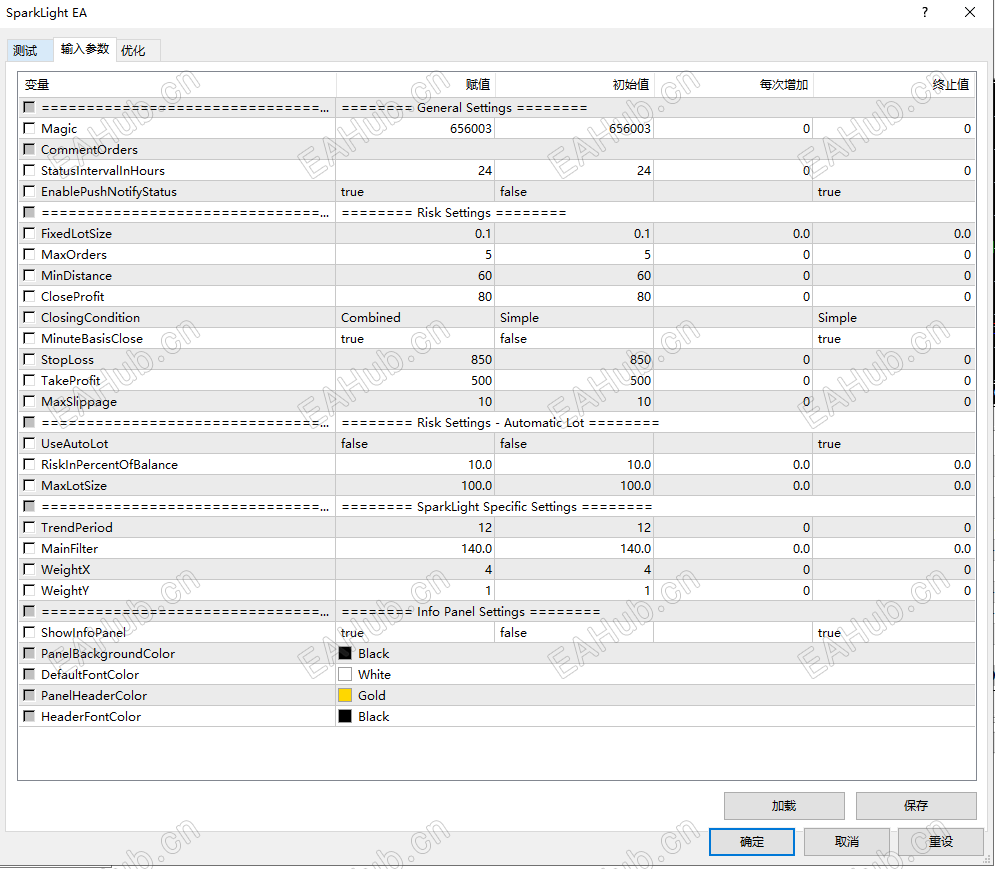Cancel with the 取消 button
The height and width of the screenshot is (869, 995).
847,842
